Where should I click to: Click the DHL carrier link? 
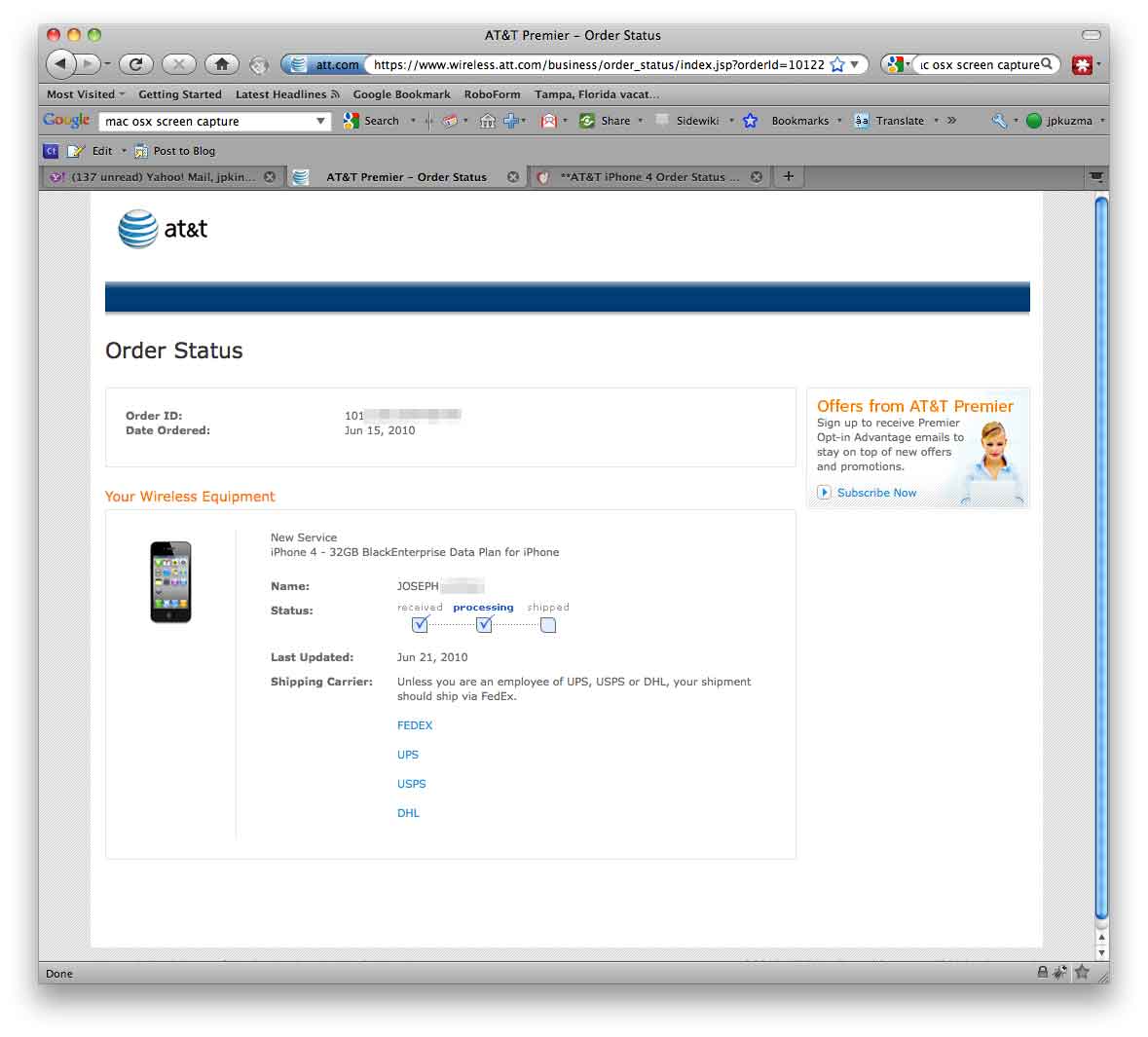coord(408,813)
